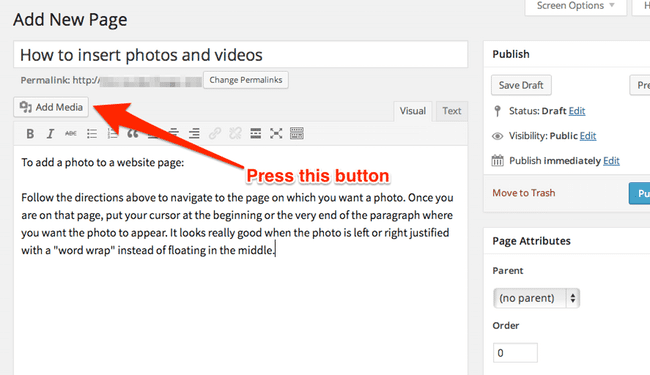Click the Add Media button
Image resolution: width=650 pixels, height=375 pixels.
51,107
